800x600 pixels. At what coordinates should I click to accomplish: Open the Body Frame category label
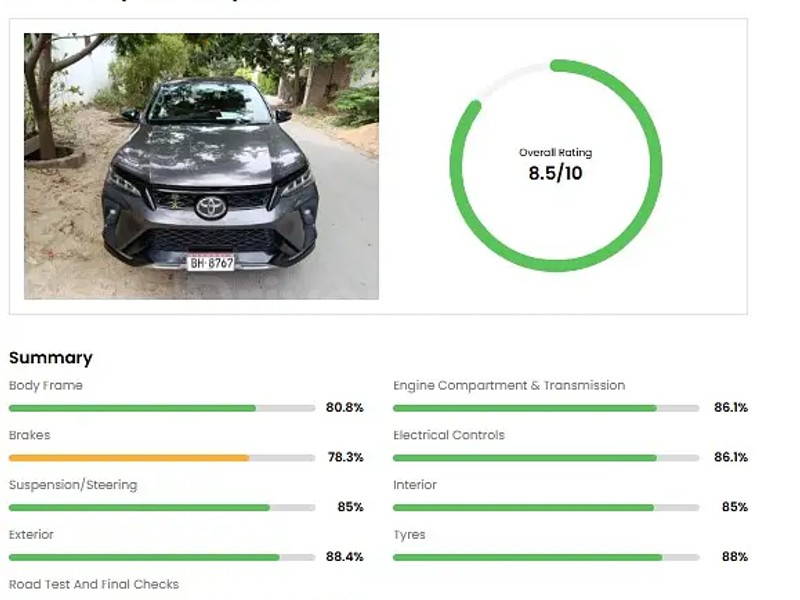click(x=46, y=386)
